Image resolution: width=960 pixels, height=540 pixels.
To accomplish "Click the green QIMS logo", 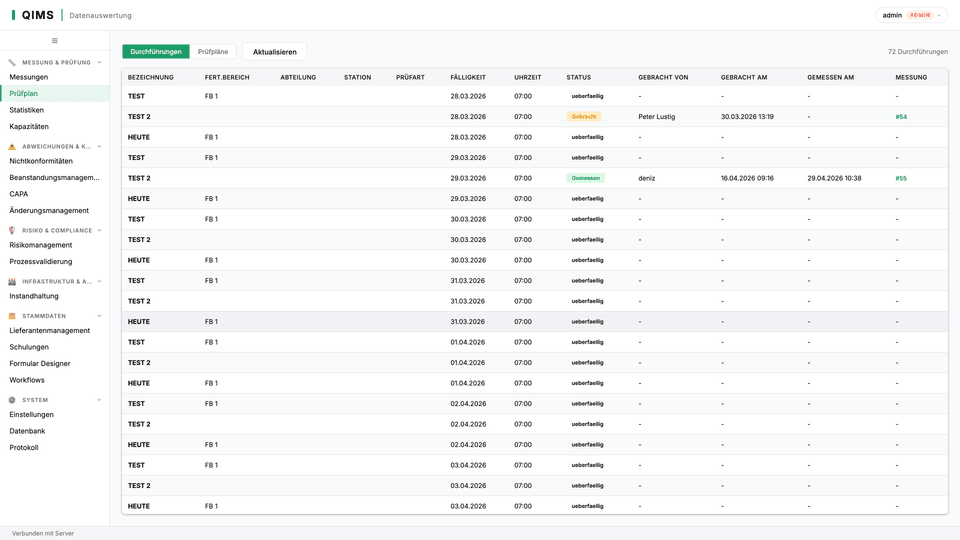I will pos(33,15).
